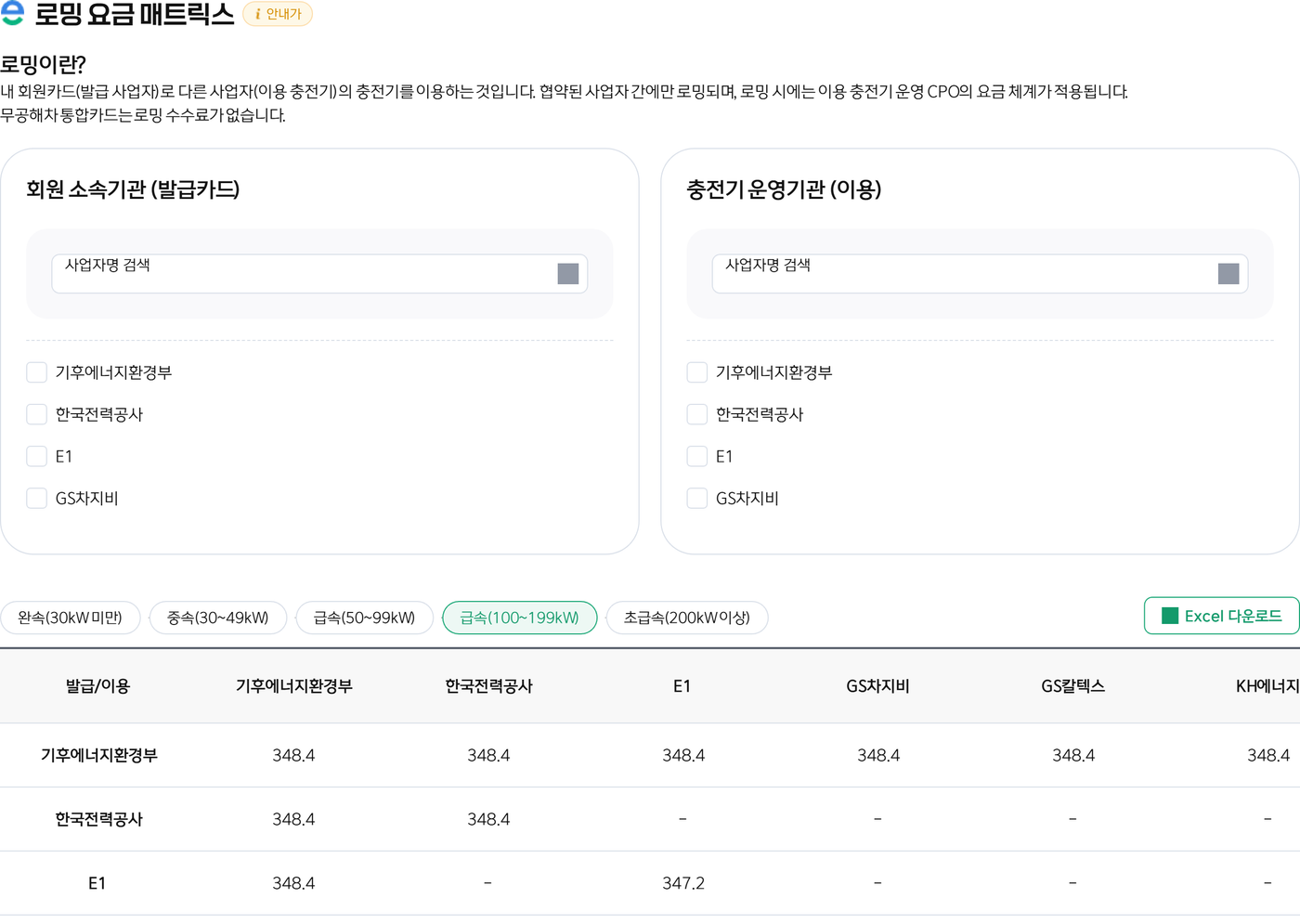
Task: Check E1 in 회원 소속기관 list
Action: [x=37, y=456]
